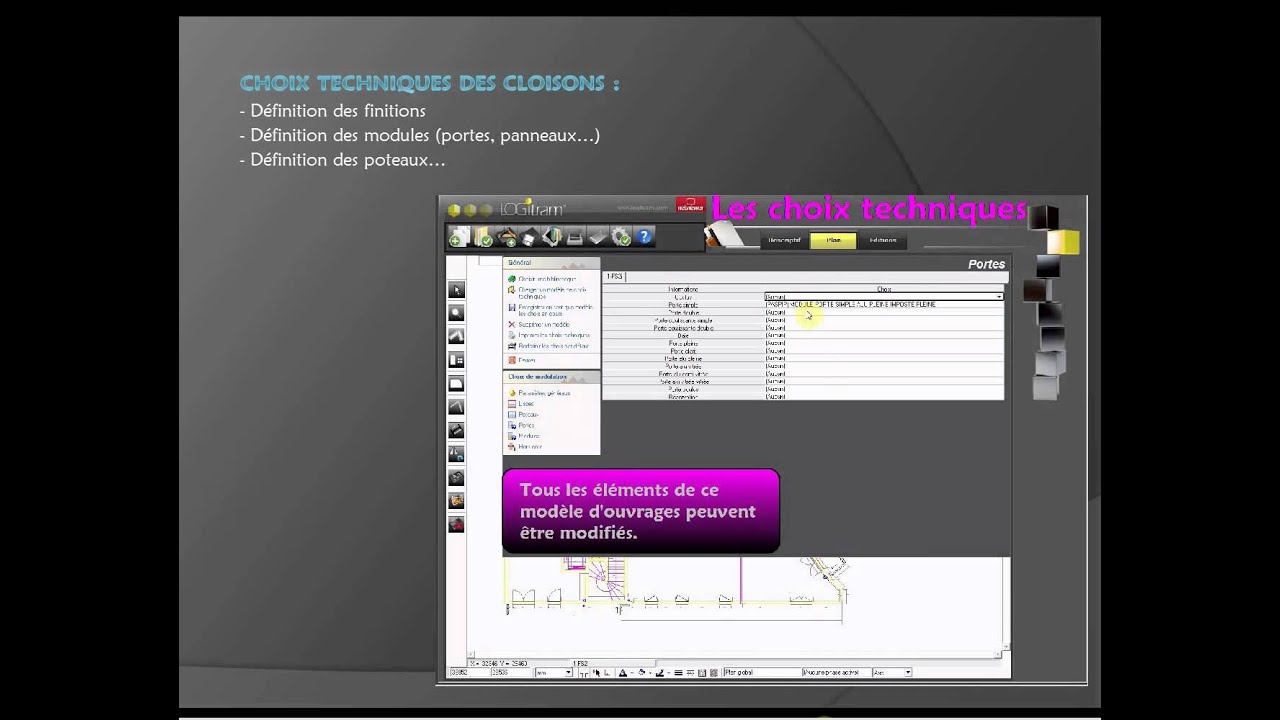This screenshot has height=720, width=1280.
Task: Open the mm units dropdown
Action: coord(554,673)
